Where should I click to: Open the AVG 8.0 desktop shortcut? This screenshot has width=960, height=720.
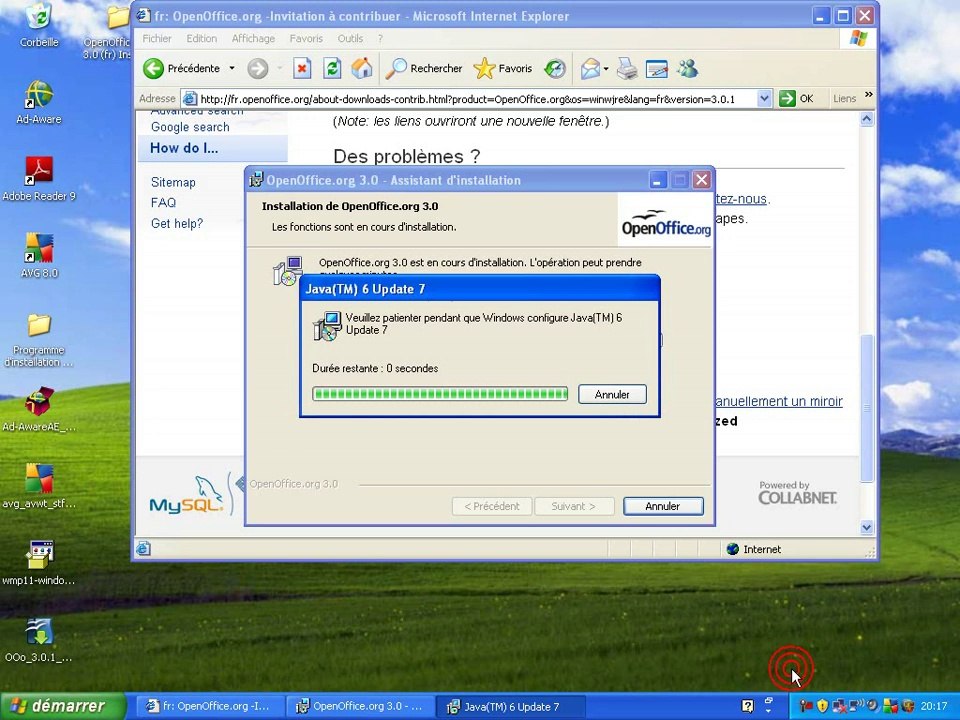[x=39, y=256]
